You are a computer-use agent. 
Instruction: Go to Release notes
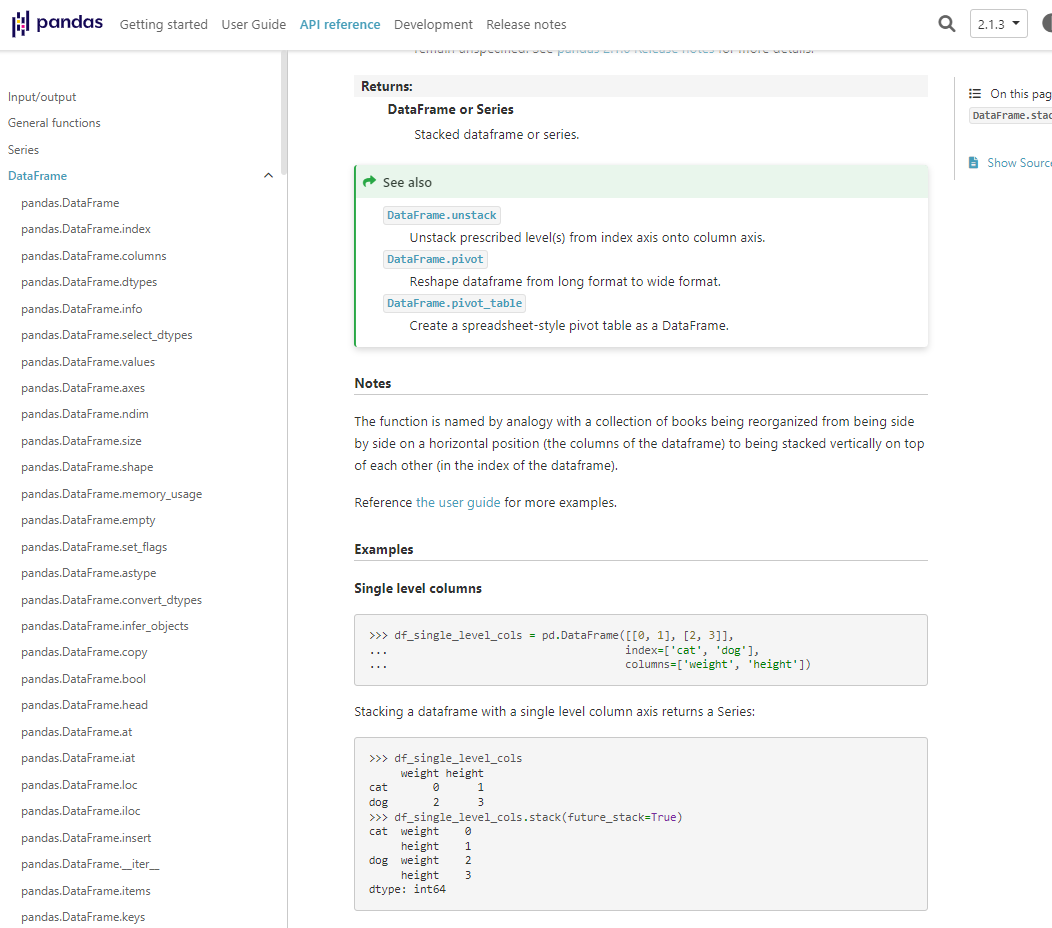[x=526, y=24]
